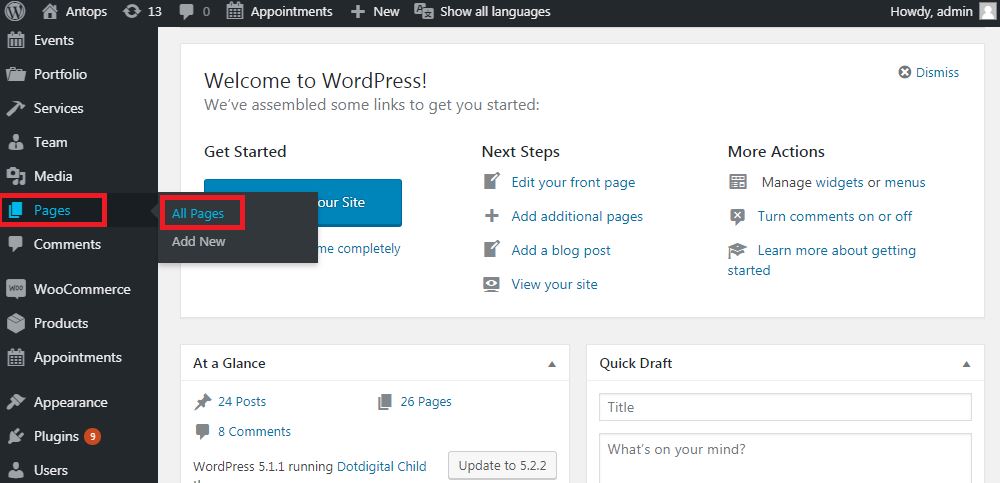Click the What's on your mind textarea
Screen dimensions: 1000x483
tap(785, 459)
